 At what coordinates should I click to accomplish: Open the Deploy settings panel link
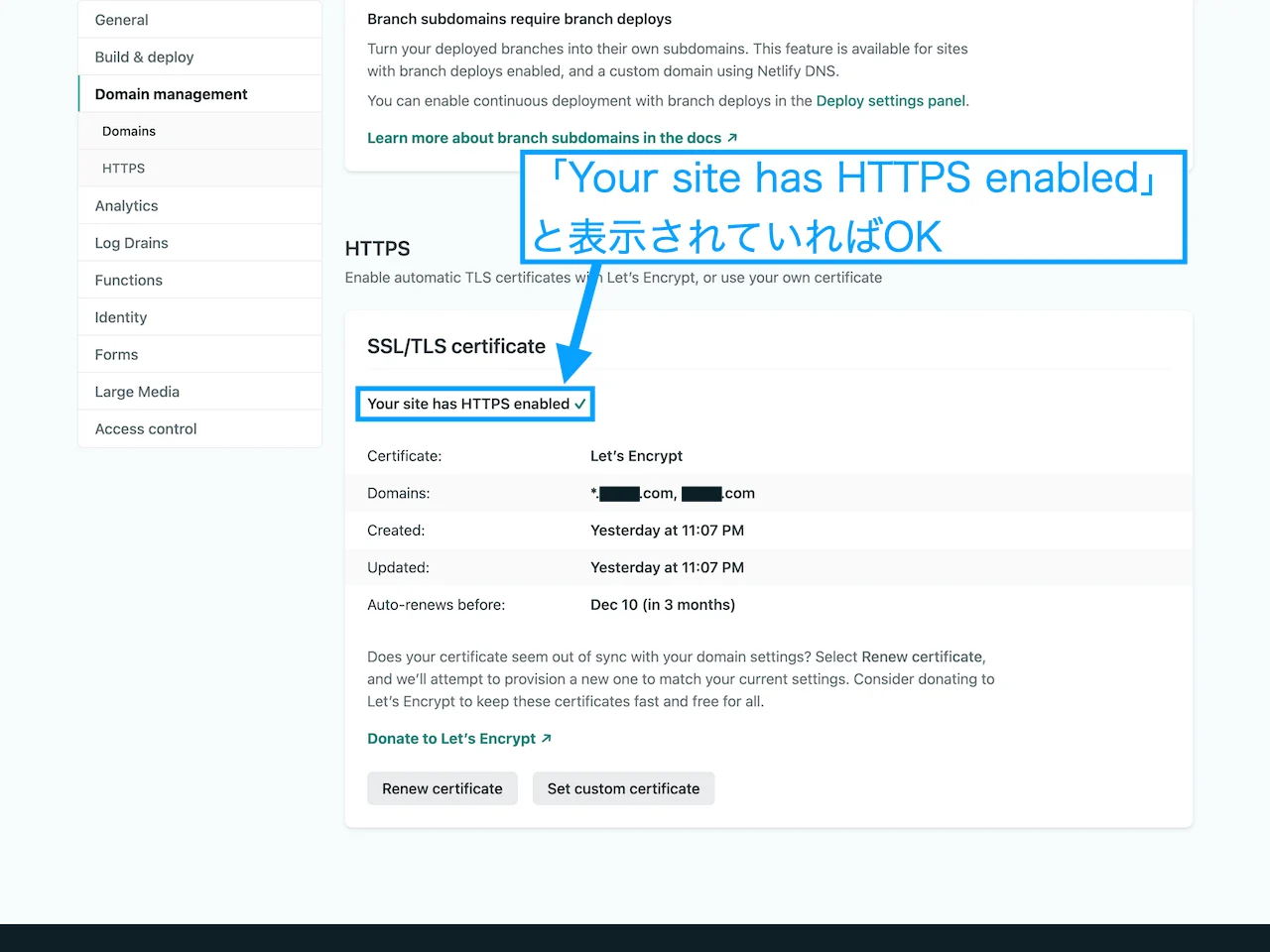[890, 100]
